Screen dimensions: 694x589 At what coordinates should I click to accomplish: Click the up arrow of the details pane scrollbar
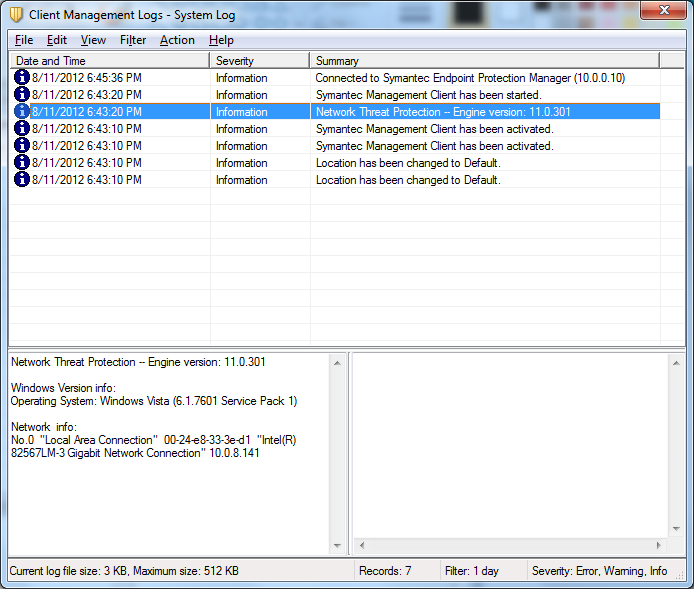tap(337, 361)
